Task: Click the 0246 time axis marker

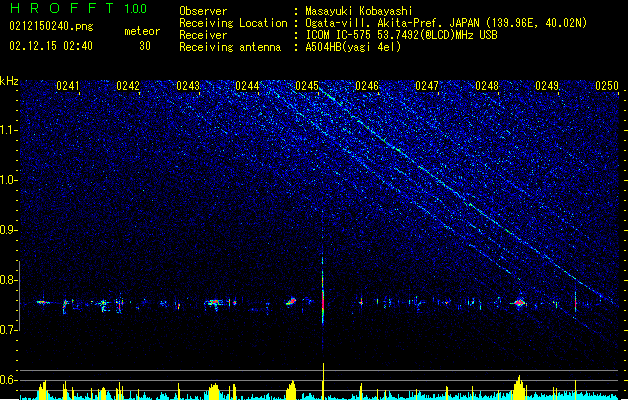Action: tap(367, 86)
